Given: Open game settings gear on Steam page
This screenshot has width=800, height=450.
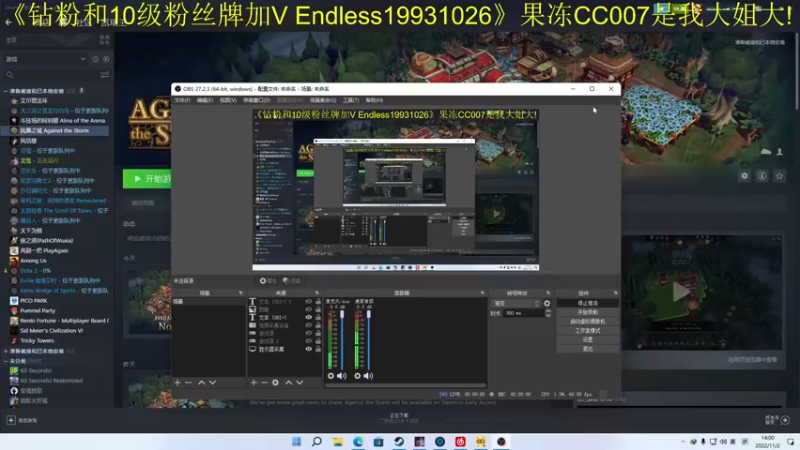Looking at the screenshot, I should tap(744, 176).
